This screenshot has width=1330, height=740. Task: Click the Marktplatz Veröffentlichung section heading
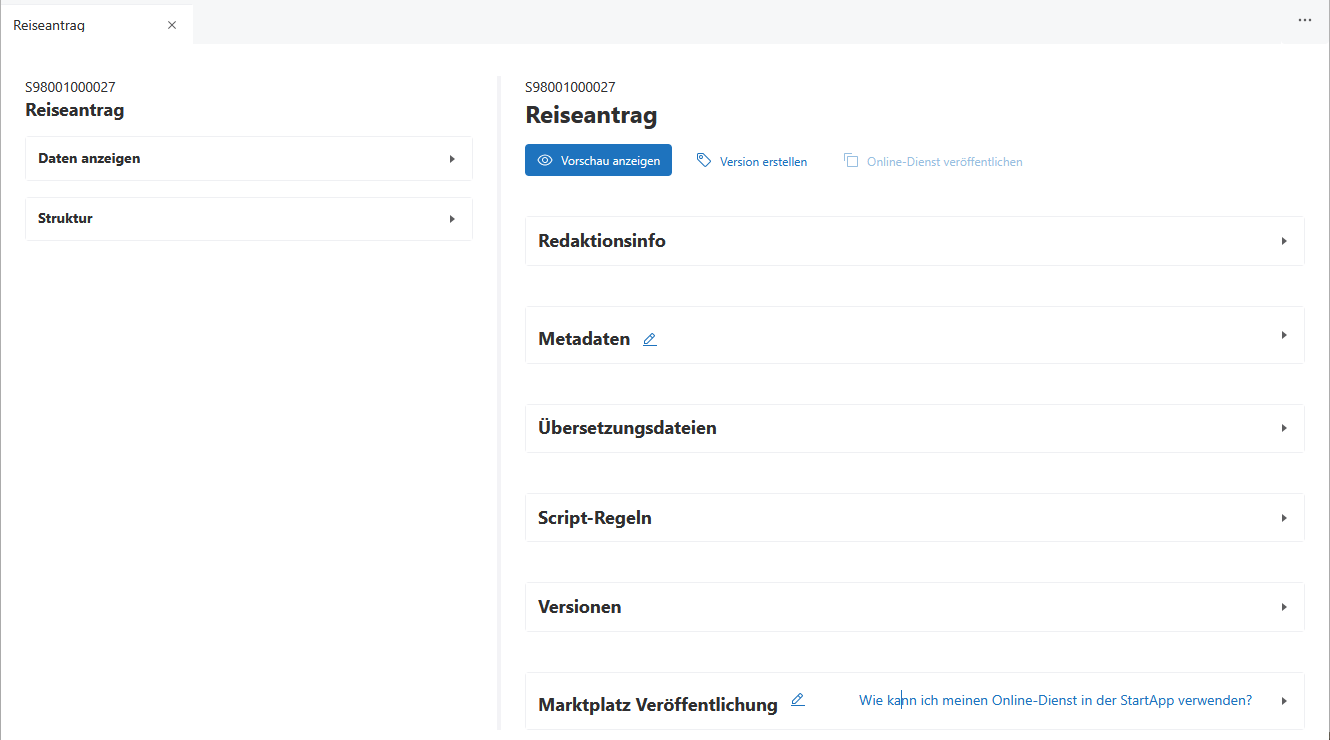tap(657, 705)
